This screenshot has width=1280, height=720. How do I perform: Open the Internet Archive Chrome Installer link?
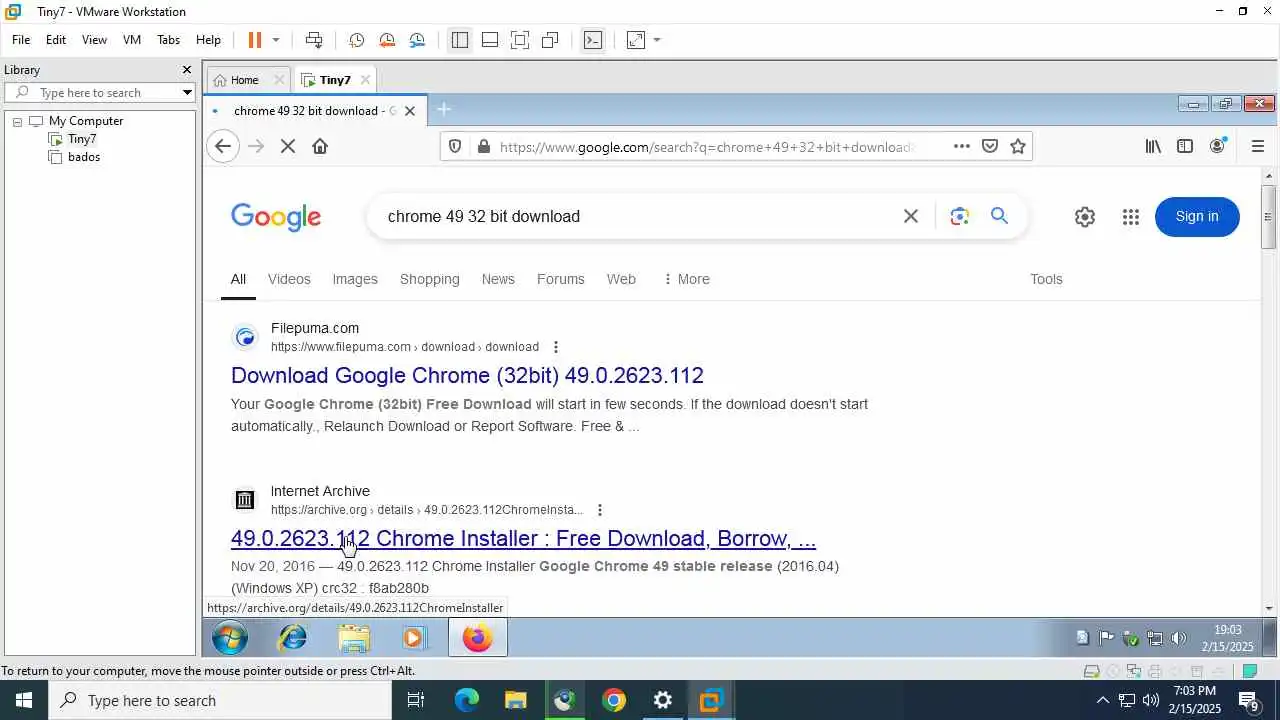pyautogui.click(x=523, y=538)
